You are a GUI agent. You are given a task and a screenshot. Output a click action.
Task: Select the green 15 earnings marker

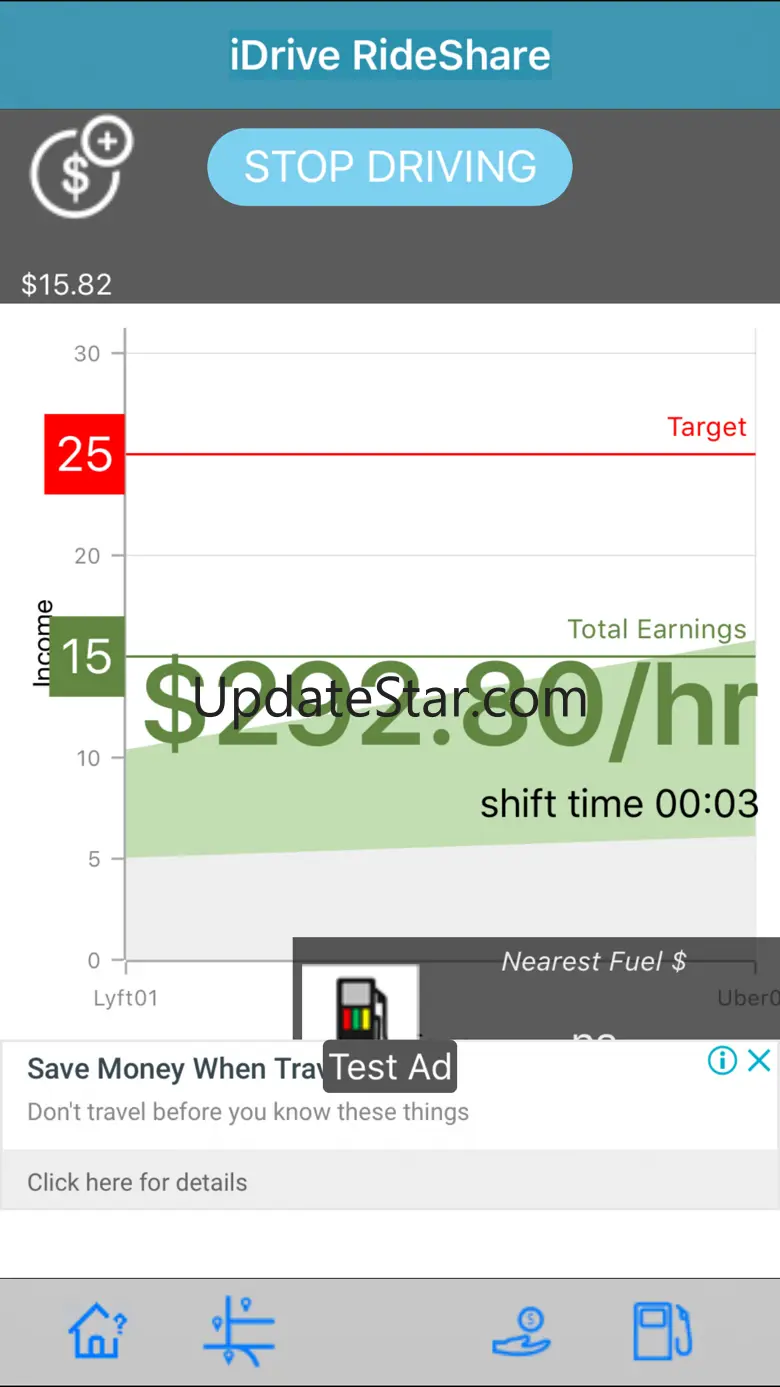point(86,656)
